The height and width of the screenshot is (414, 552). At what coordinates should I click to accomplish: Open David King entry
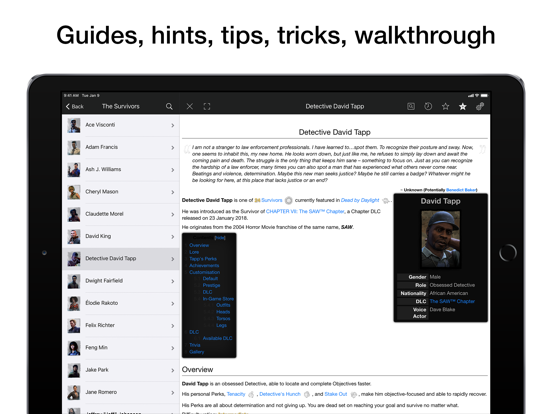(121, 236)
